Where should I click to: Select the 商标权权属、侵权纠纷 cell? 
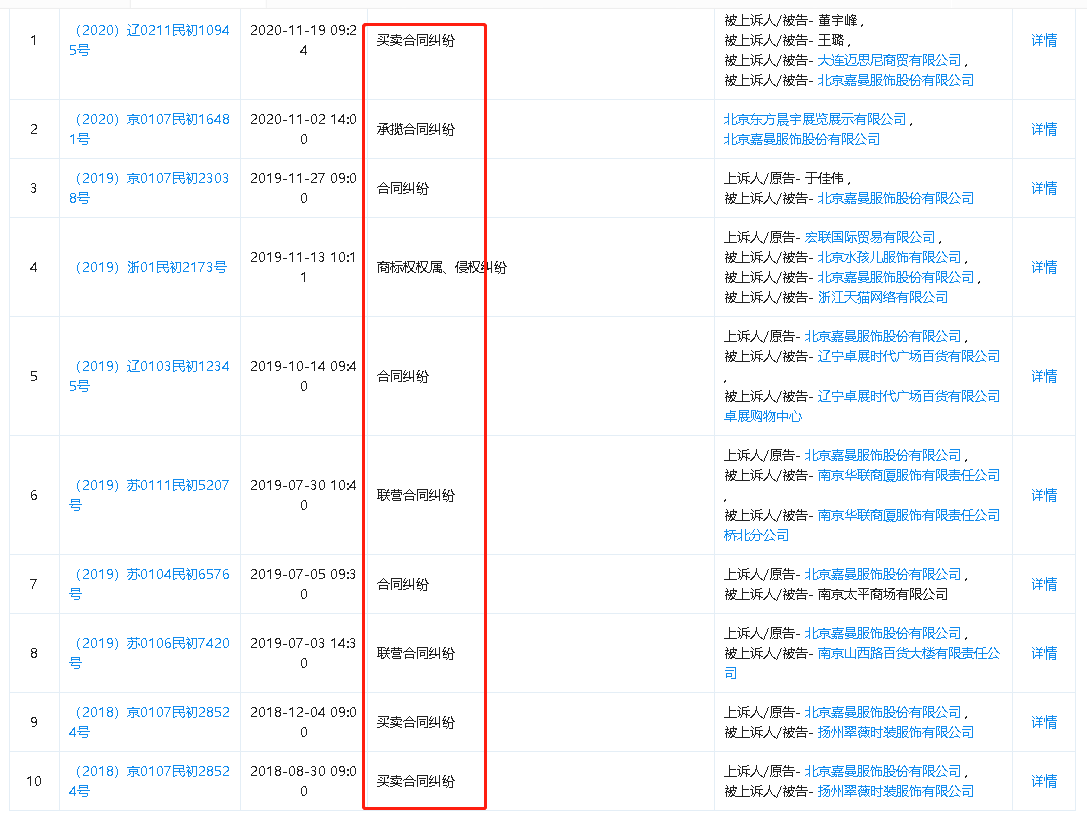(442, 267)
